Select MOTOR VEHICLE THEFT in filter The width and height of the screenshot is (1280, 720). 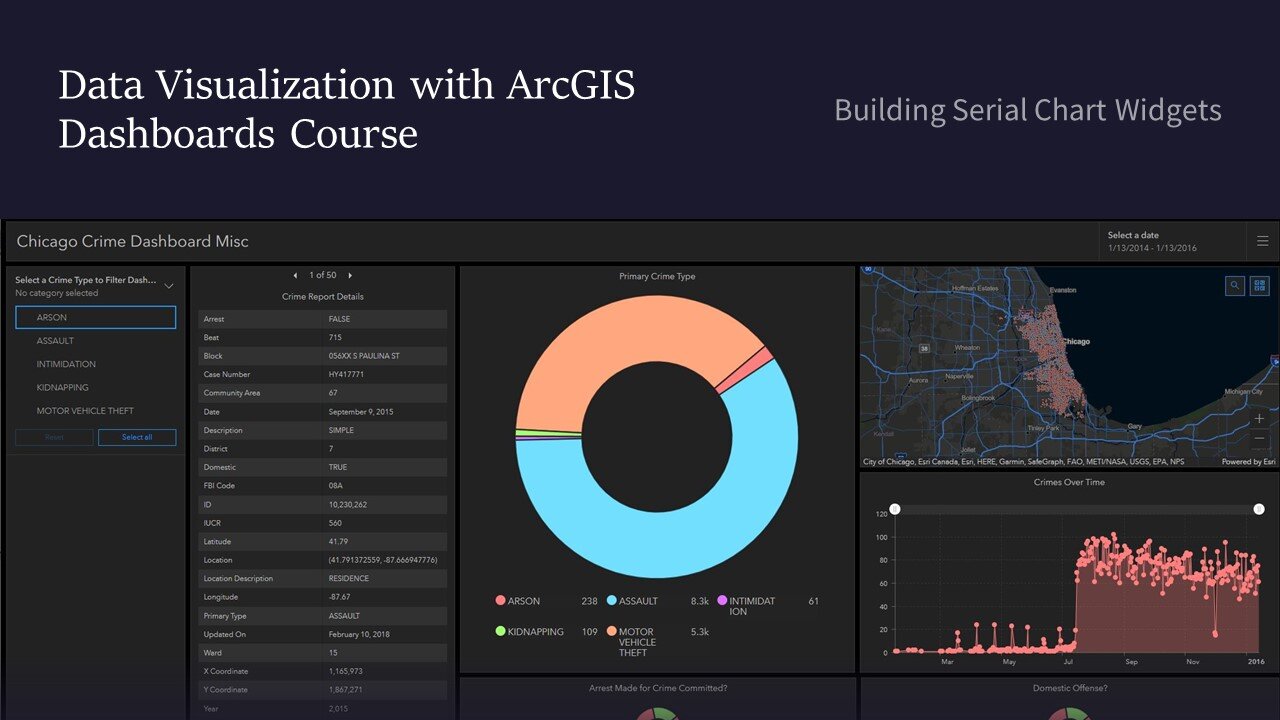coord(96,411)
